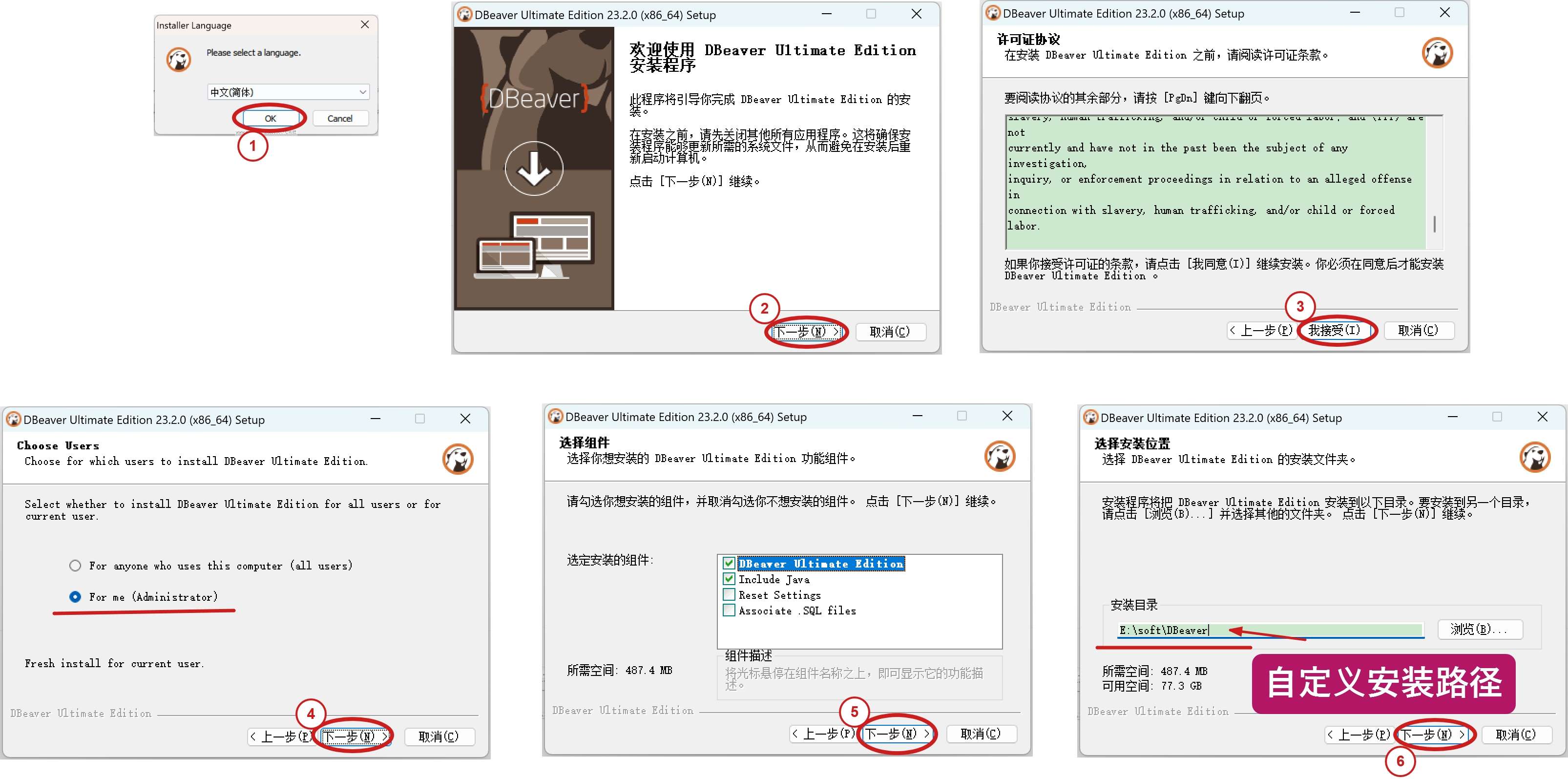Screen dimensions: 1568x779
Task: Click 下一步(N) in the 选择安装位置 window
Action: [x=1432, y=735]
